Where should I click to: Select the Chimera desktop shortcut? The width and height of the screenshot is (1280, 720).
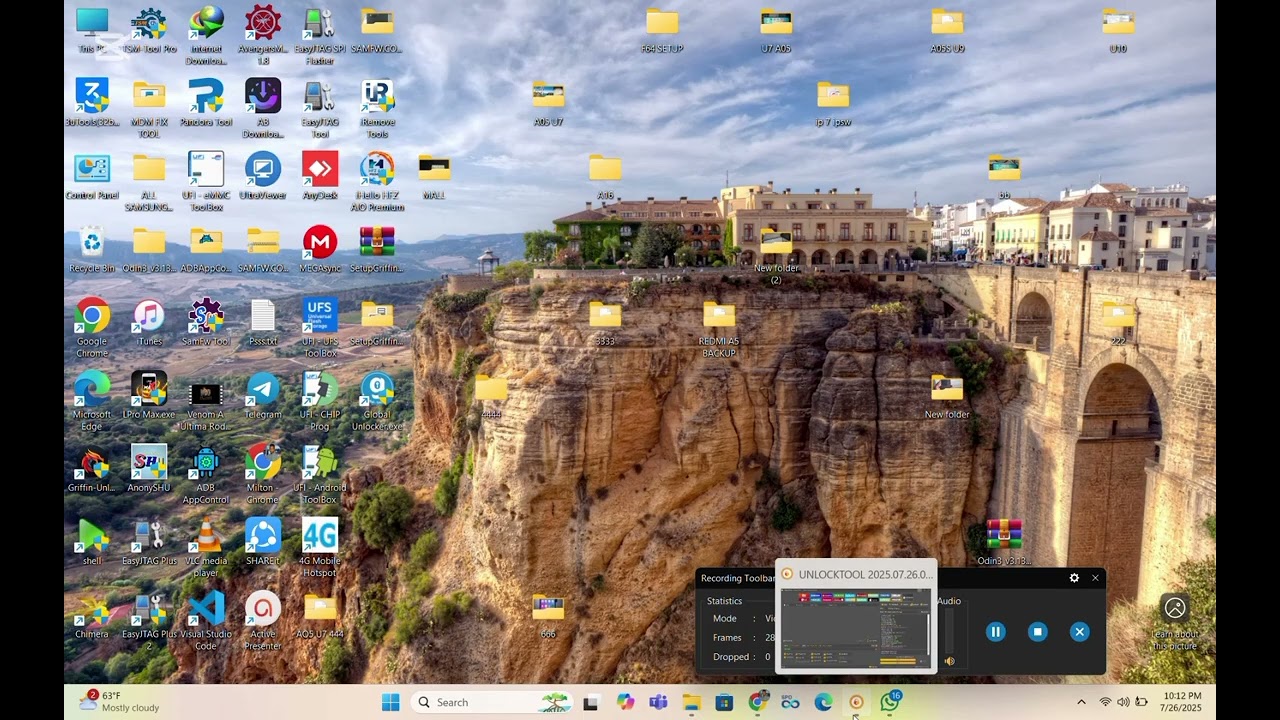[x=92, y=615]
